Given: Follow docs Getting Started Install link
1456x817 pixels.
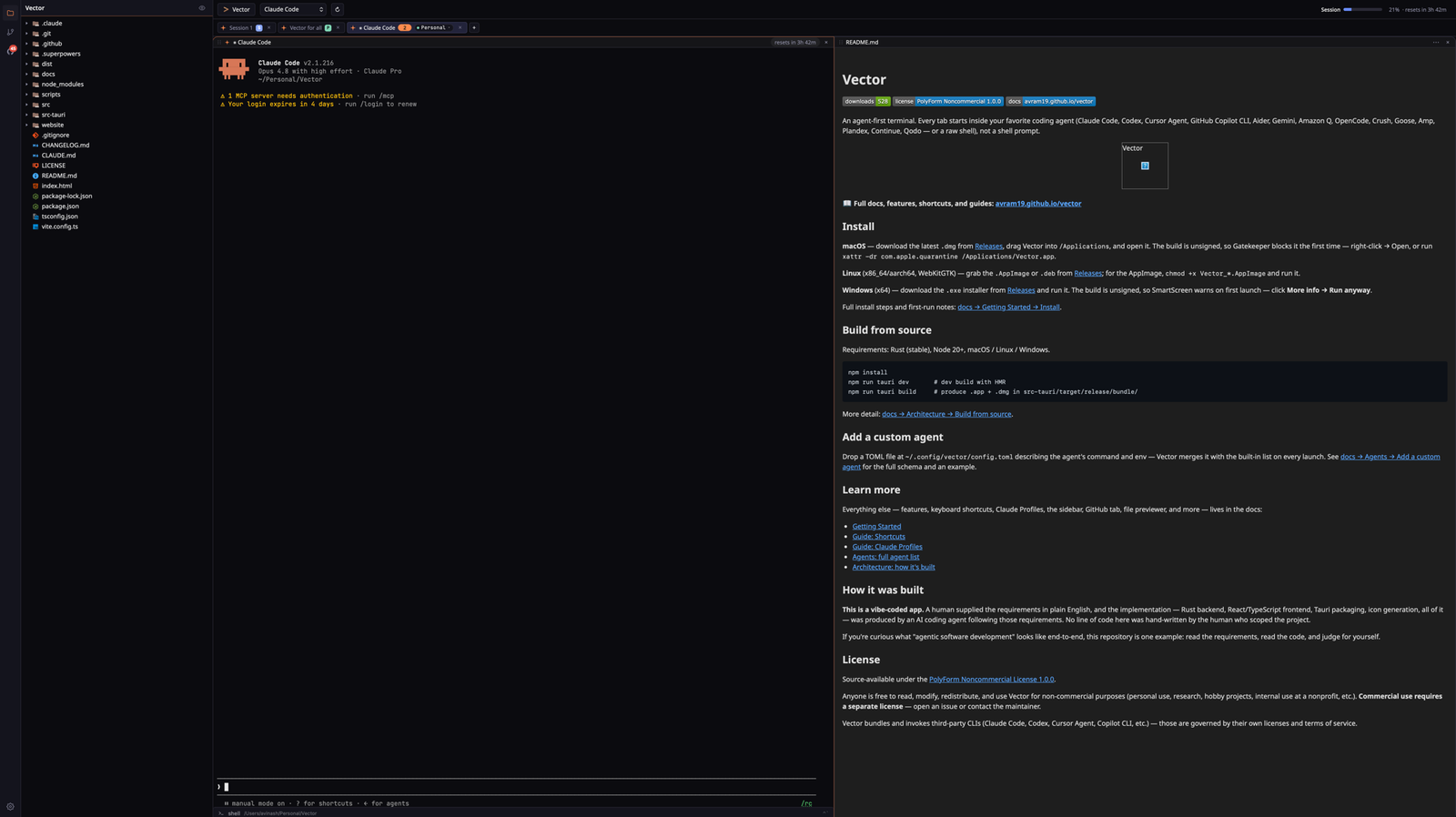Looking at the screenshot, I should point(1008,308).
